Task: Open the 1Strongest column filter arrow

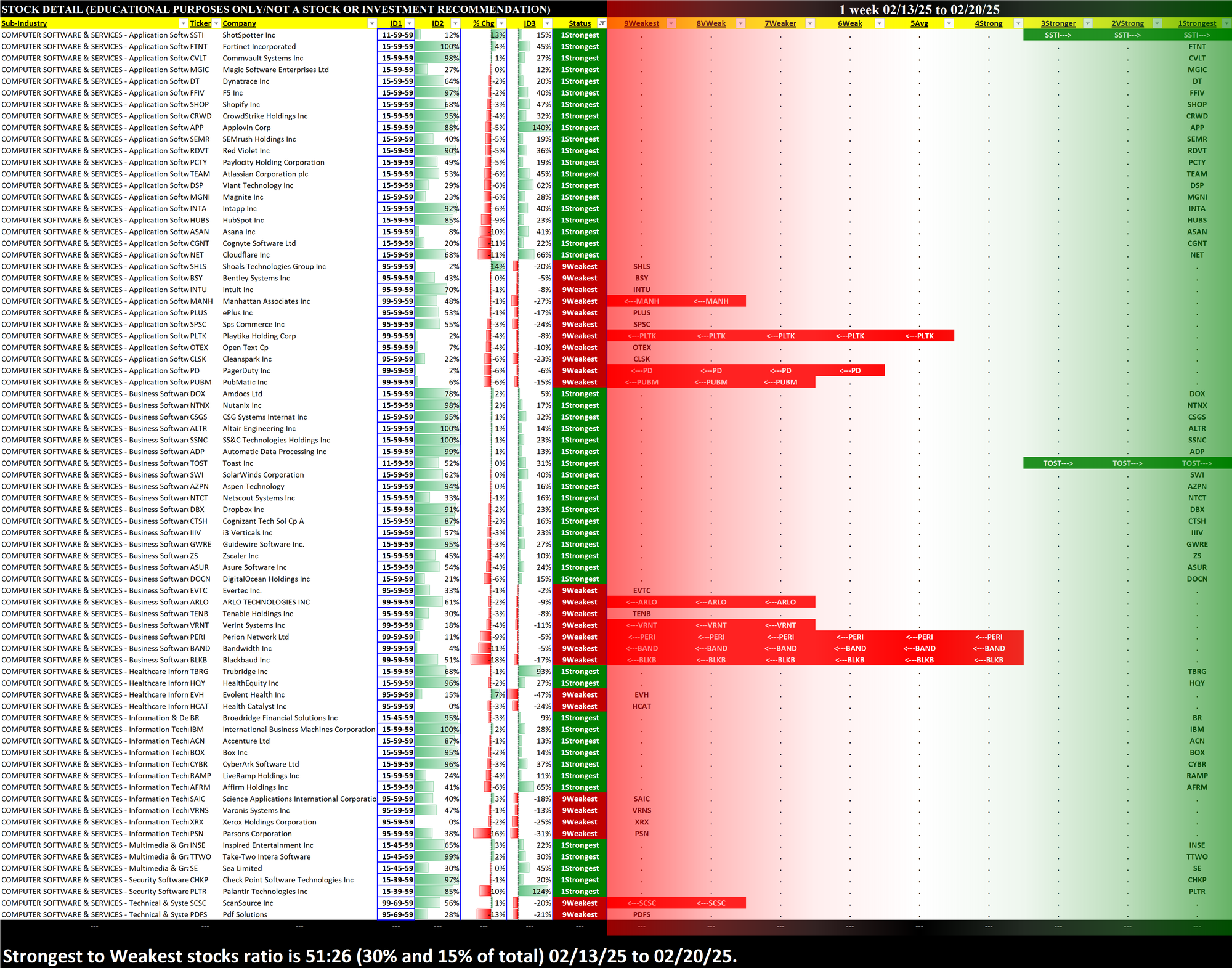Action: tap(1226, 23)
